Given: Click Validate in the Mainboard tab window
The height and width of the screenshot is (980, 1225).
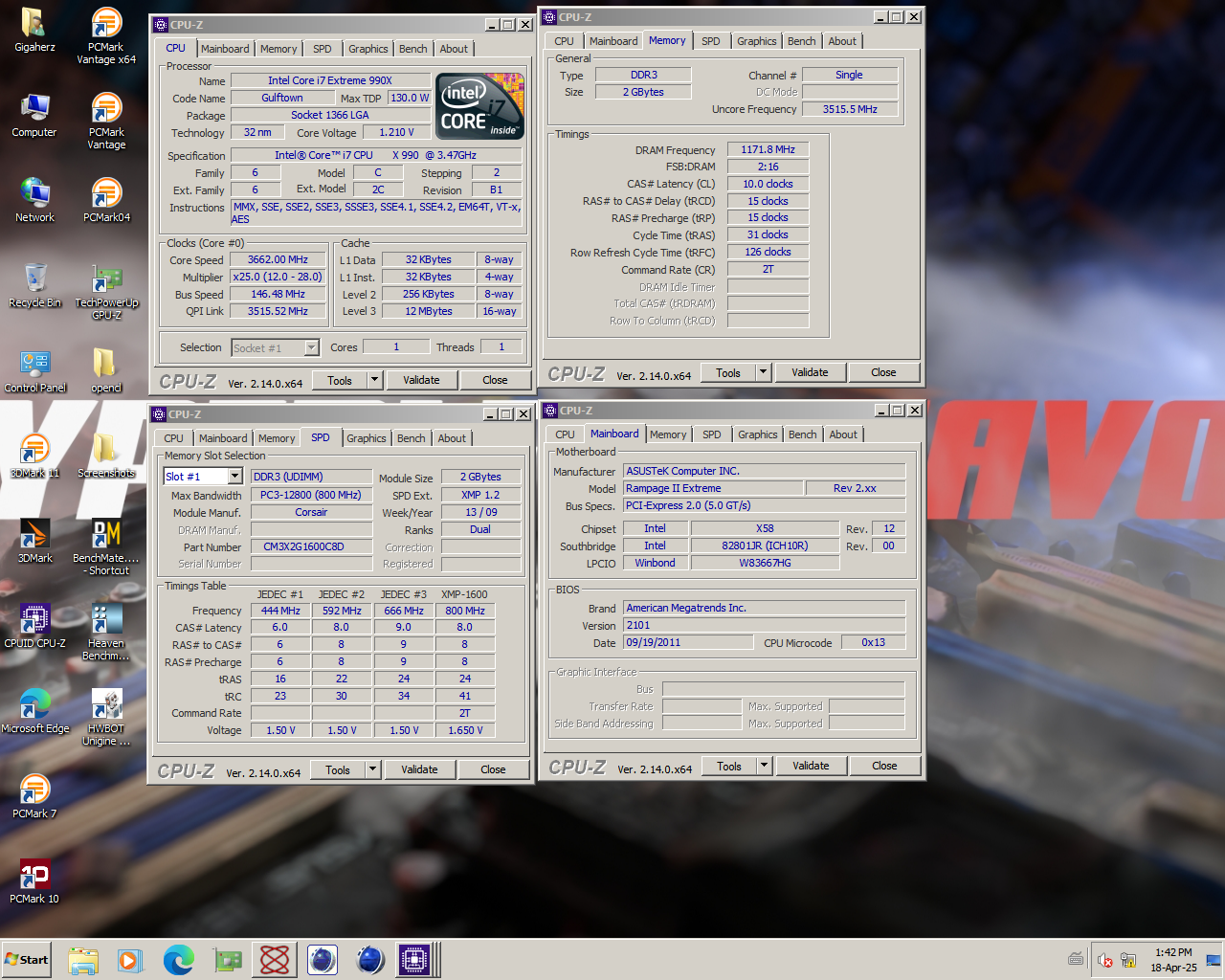Looking at the screenshot, I should [811, 766].
